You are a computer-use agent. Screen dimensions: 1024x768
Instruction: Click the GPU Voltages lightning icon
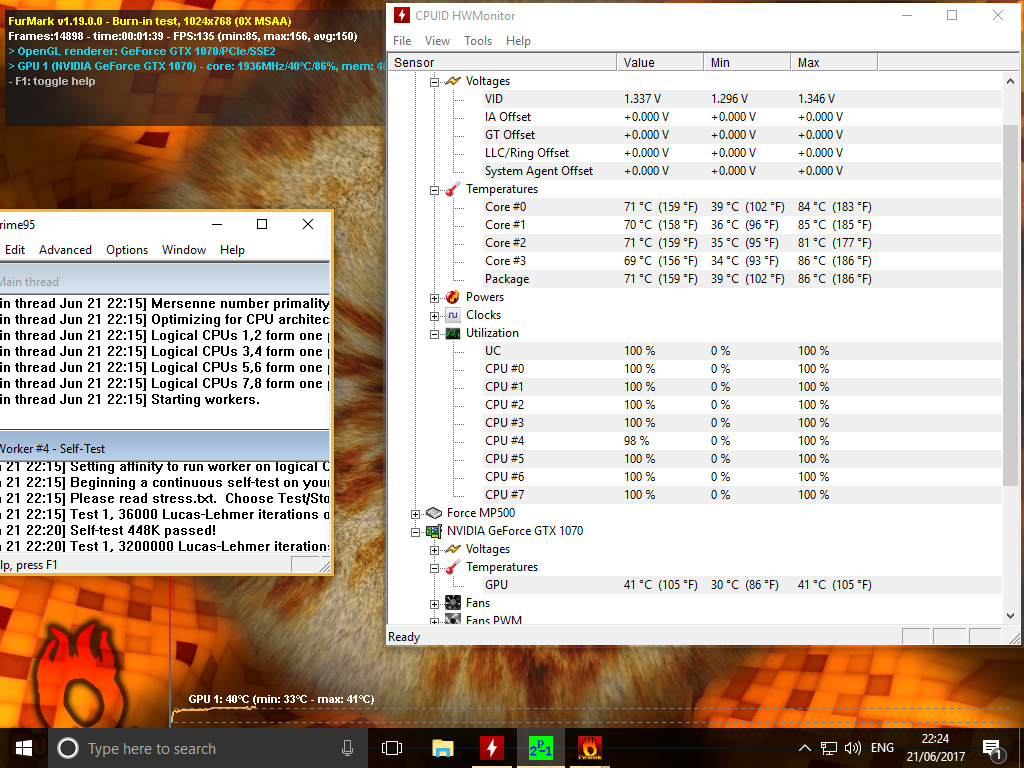453,549
